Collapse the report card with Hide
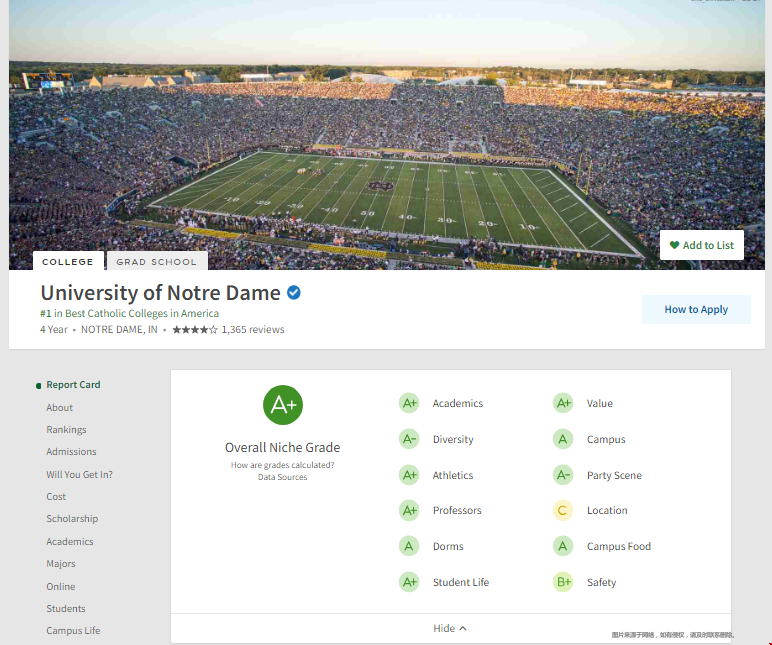 coord(450,628)
